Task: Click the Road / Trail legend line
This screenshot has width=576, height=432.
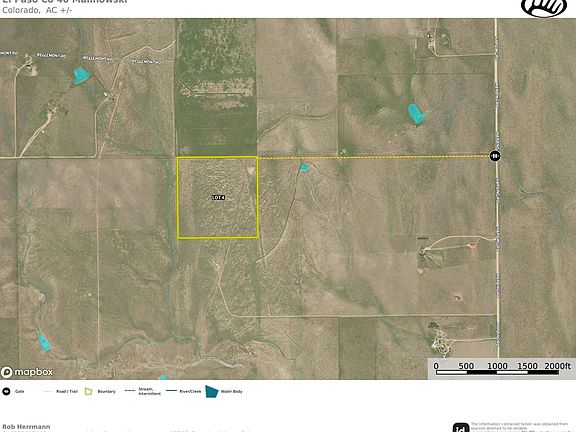Action: [x=47, y=391]
